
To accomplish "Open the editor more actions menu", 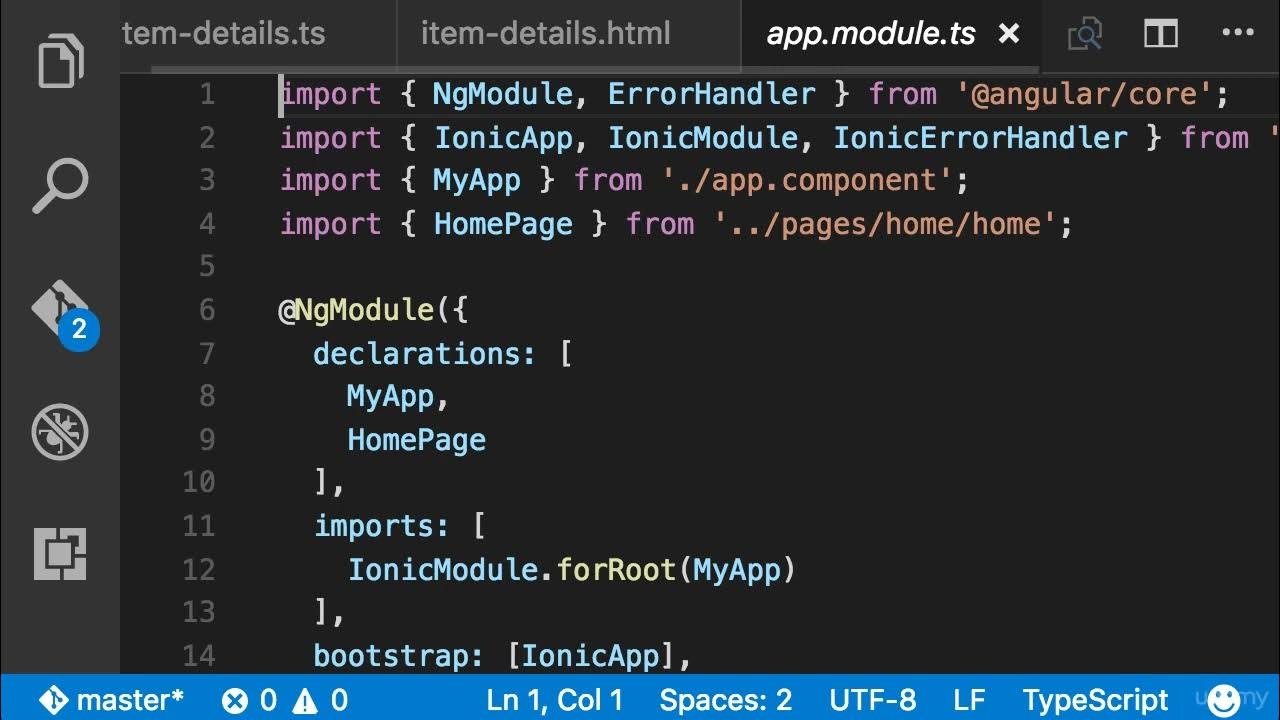I will (1238, 34).
